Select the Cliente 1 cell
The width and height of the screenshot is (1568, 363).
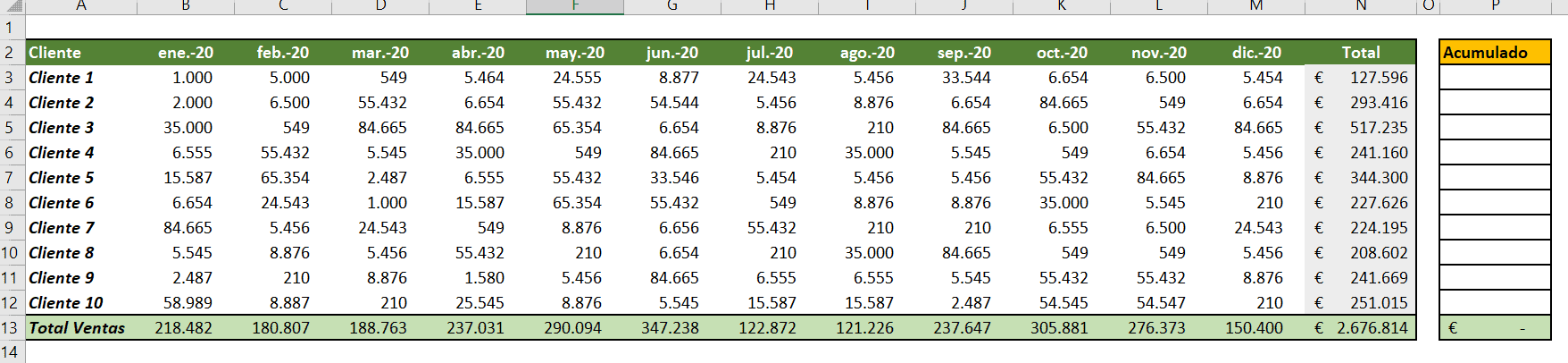(x=81, y=77)
